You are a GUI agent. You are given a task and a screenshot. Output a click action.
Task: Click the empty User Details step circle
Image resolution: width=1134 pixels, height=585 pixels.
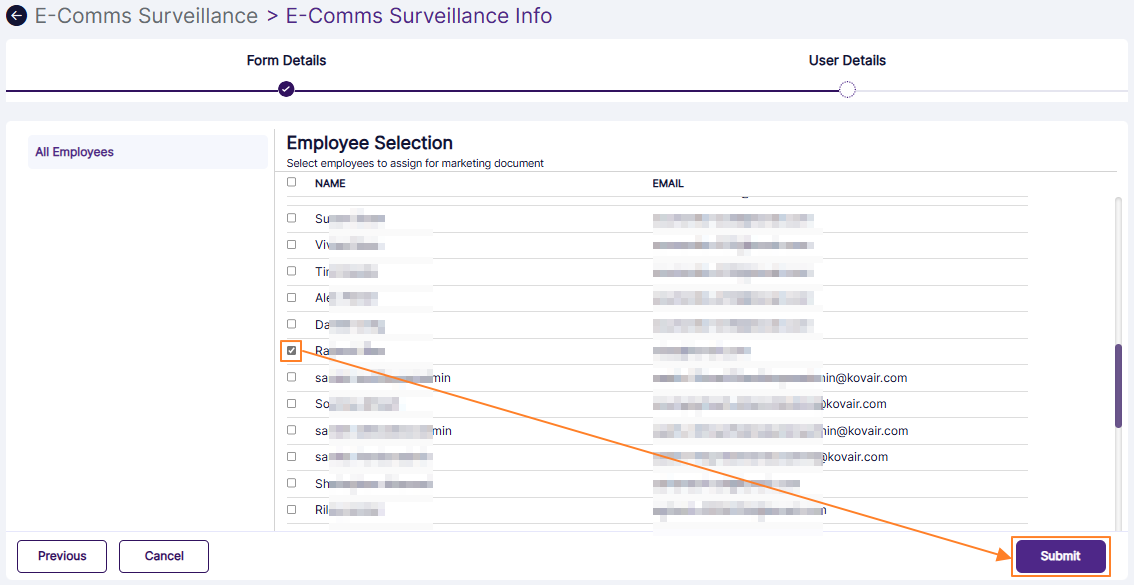847,89
